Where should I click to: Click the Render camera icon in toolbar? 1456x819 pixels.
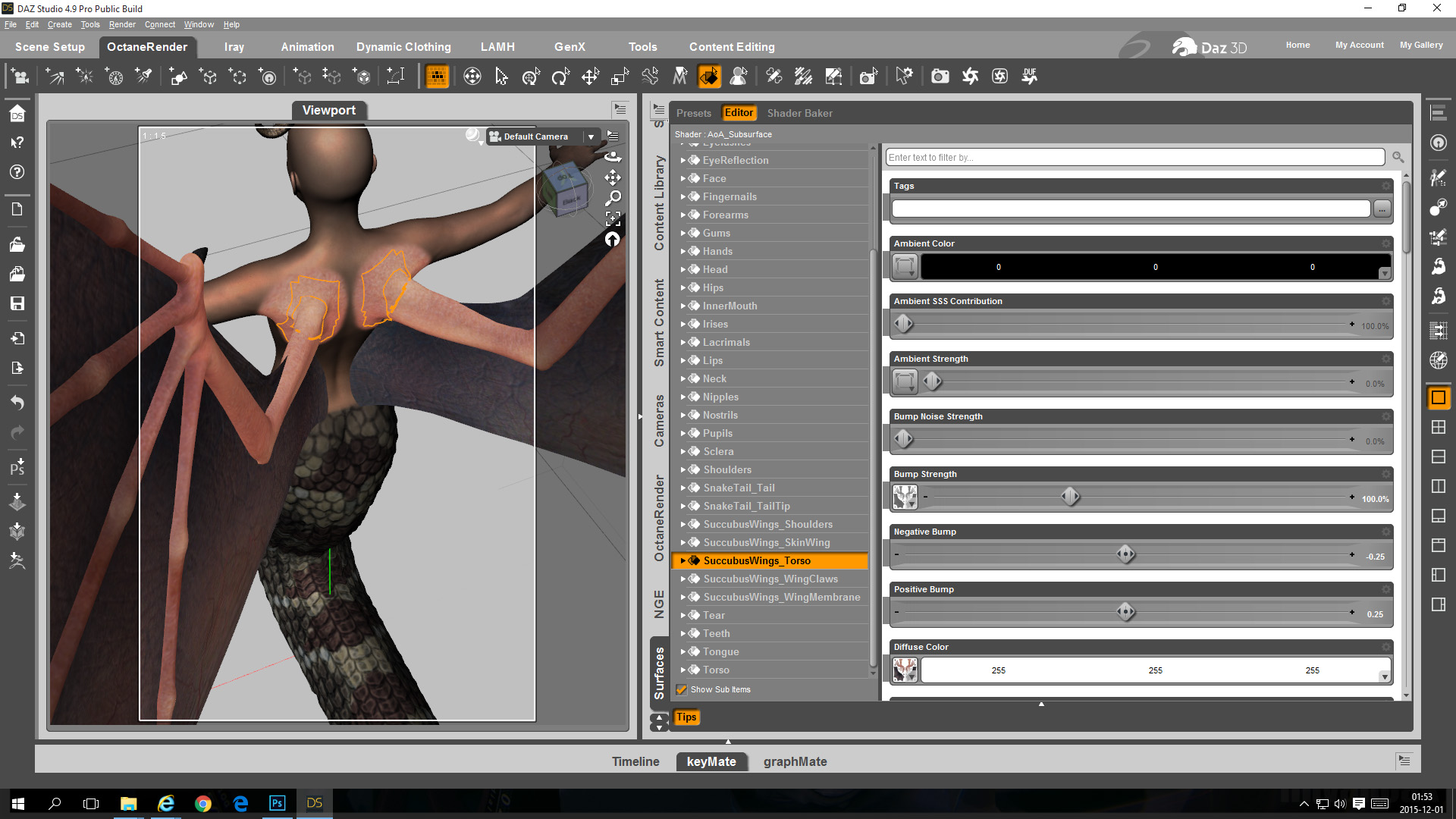coord(940,76)
